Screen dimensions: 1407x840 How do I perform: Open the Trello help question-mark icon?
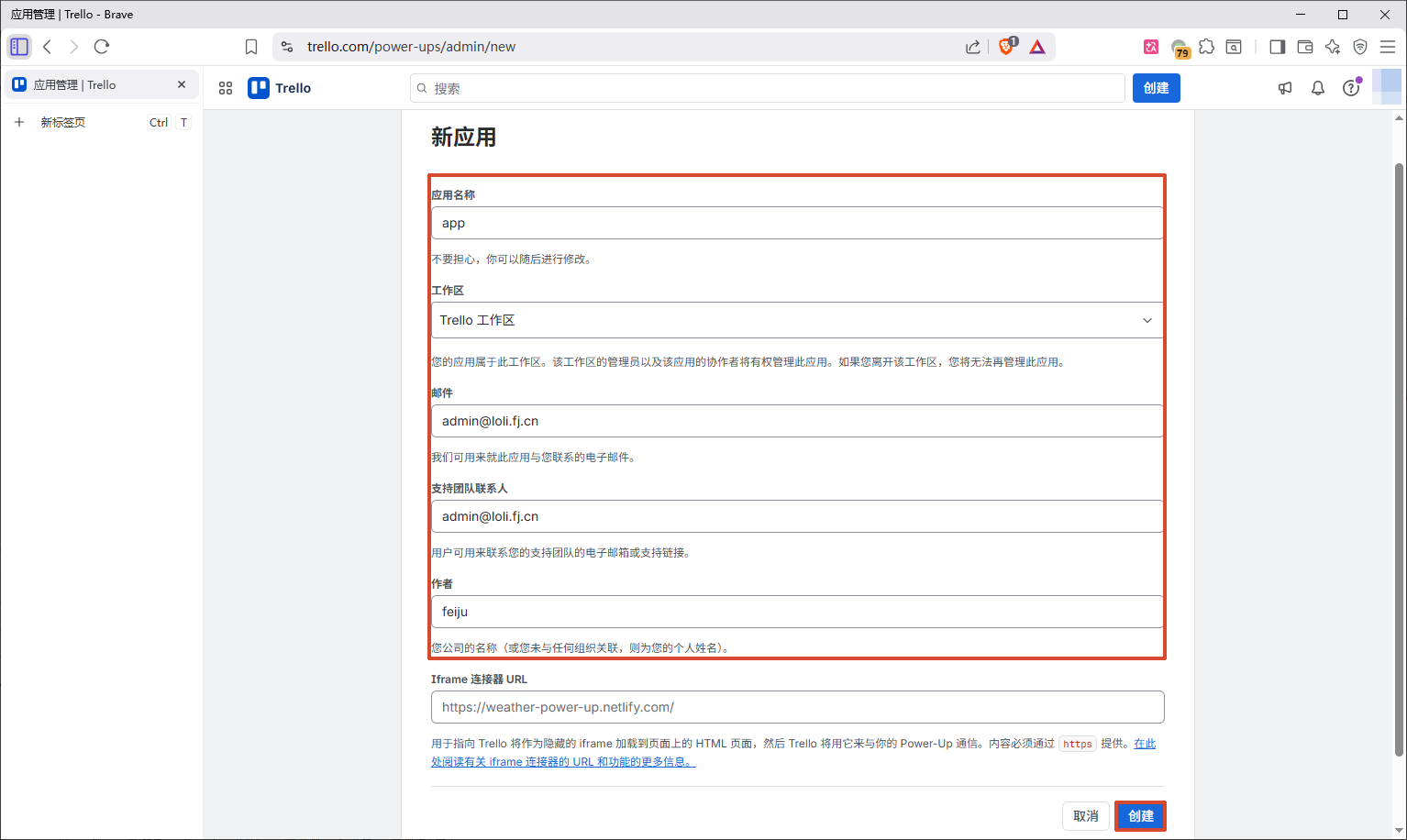[x=1351, y=88]
